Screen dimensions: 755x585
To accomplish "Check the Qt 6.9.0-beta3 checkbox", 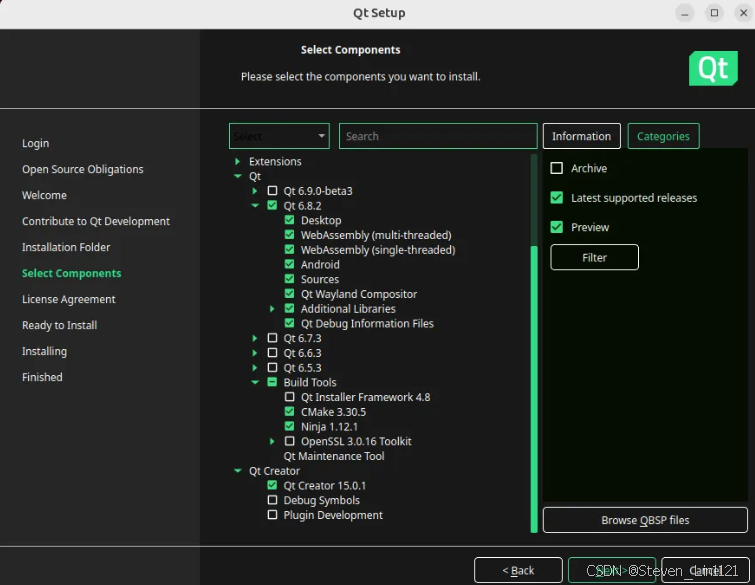I will coord(272,191).
